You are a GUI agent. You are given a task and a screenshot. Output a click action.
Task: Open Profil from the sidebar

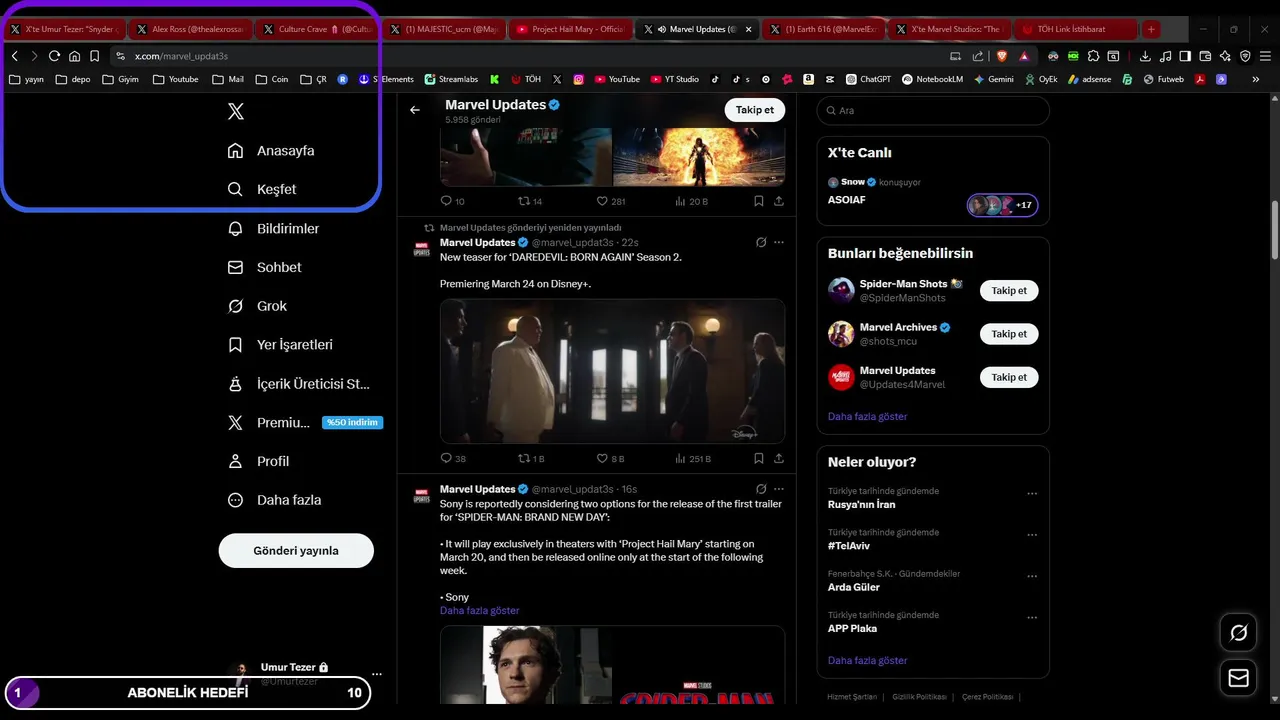click(x=259, y=461)
